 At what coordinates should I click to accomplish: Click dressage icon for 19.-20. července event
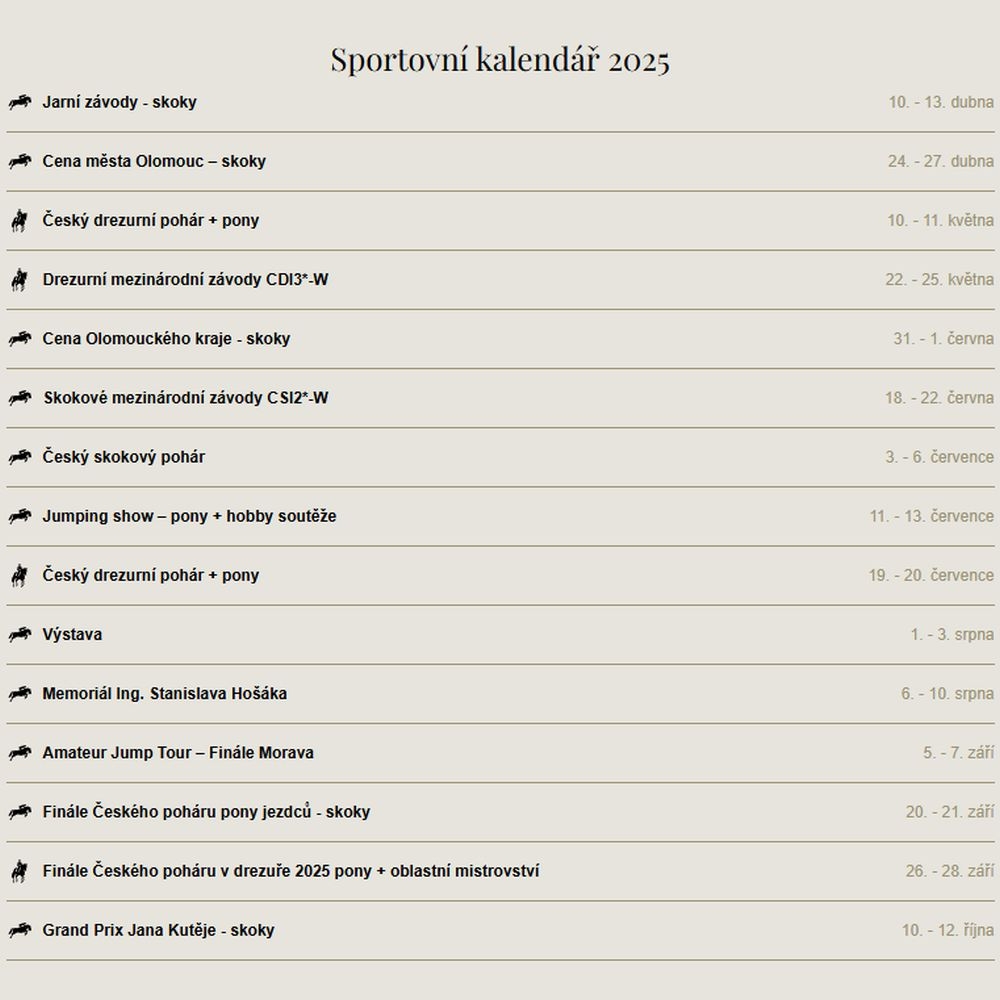pyautogui.click(x=20, y=575)
